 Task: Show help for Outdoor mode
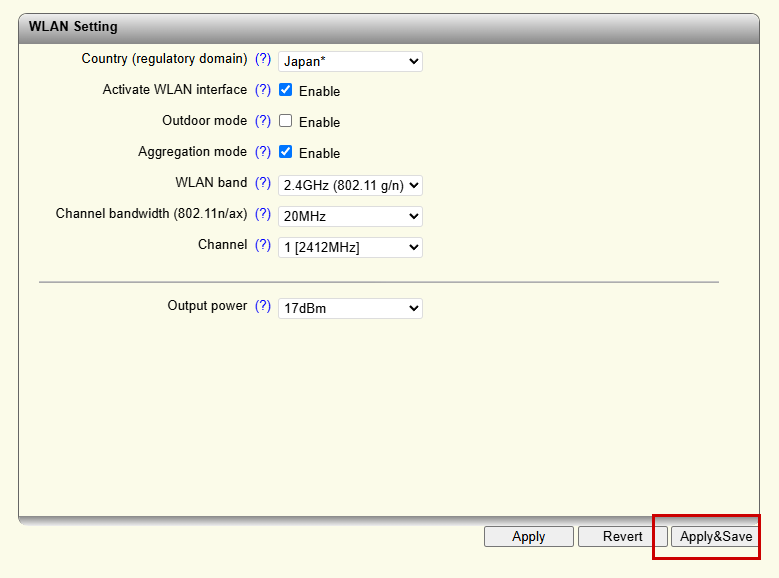coord(263,121)
